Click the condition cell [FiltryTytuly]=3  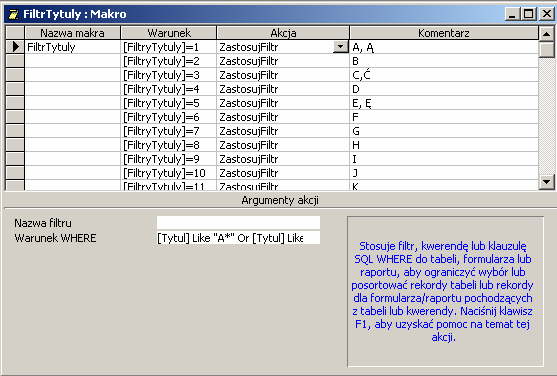click(169, 75)
